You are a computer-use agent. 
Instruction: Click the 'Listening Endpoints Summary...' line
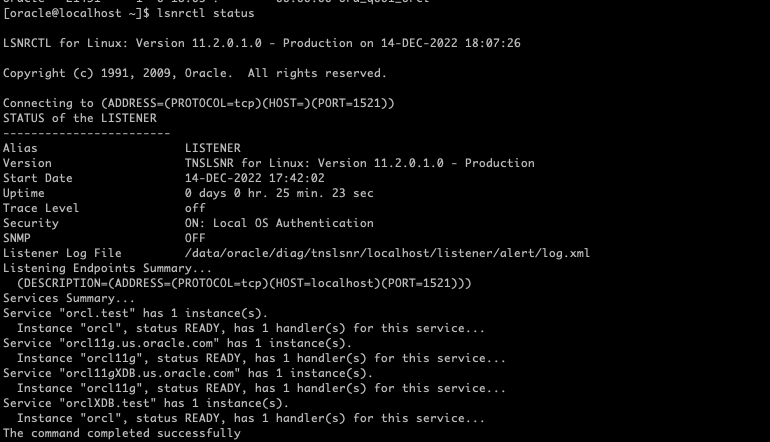pos(107,268)
